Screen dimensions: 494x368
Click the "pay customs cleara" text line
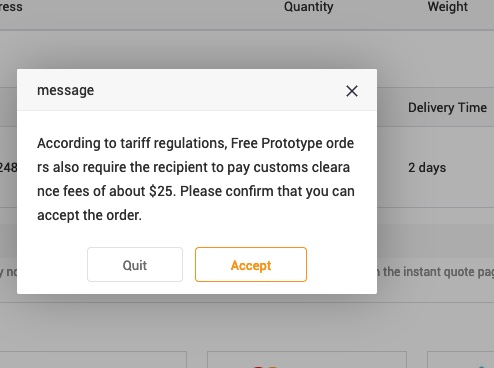289,167
